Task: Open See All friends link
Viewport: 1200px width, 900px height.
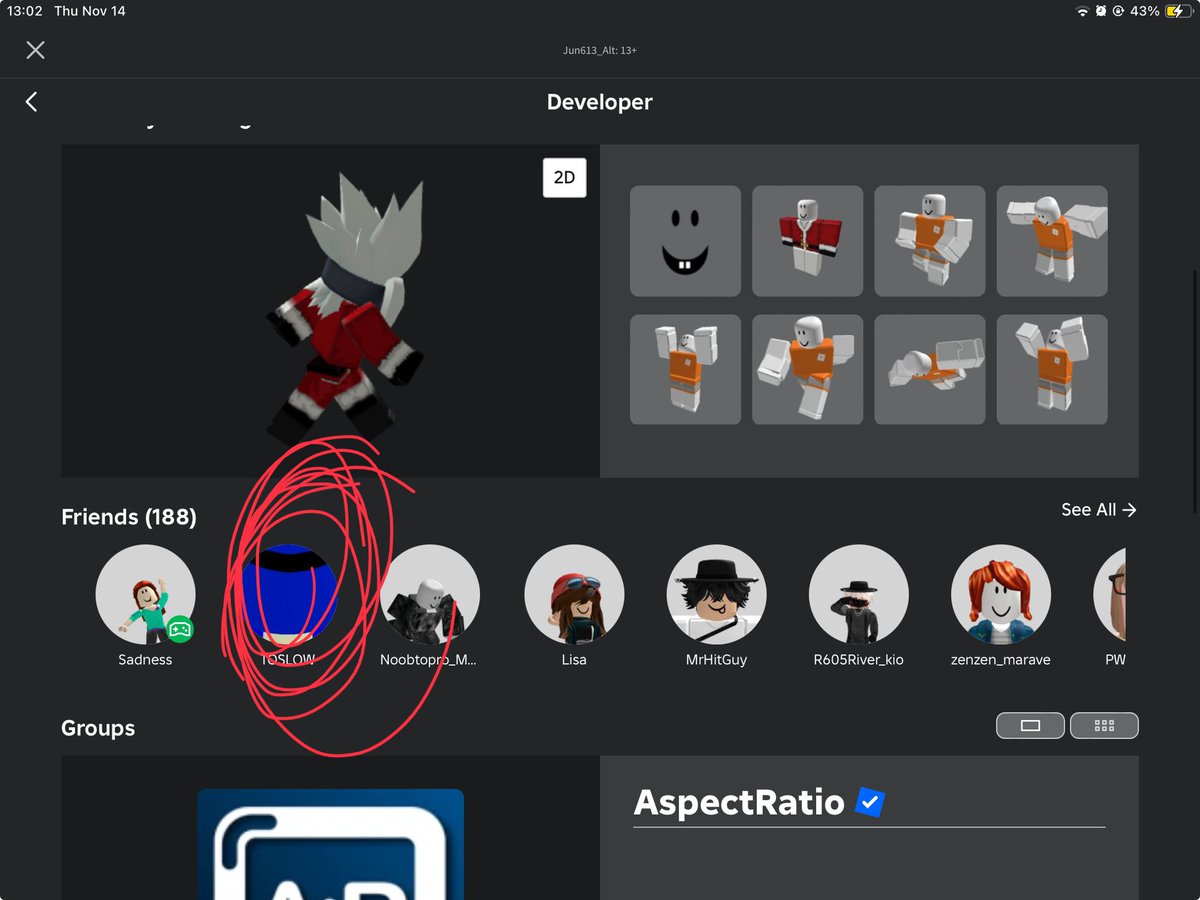Action: click(1099, 510)
